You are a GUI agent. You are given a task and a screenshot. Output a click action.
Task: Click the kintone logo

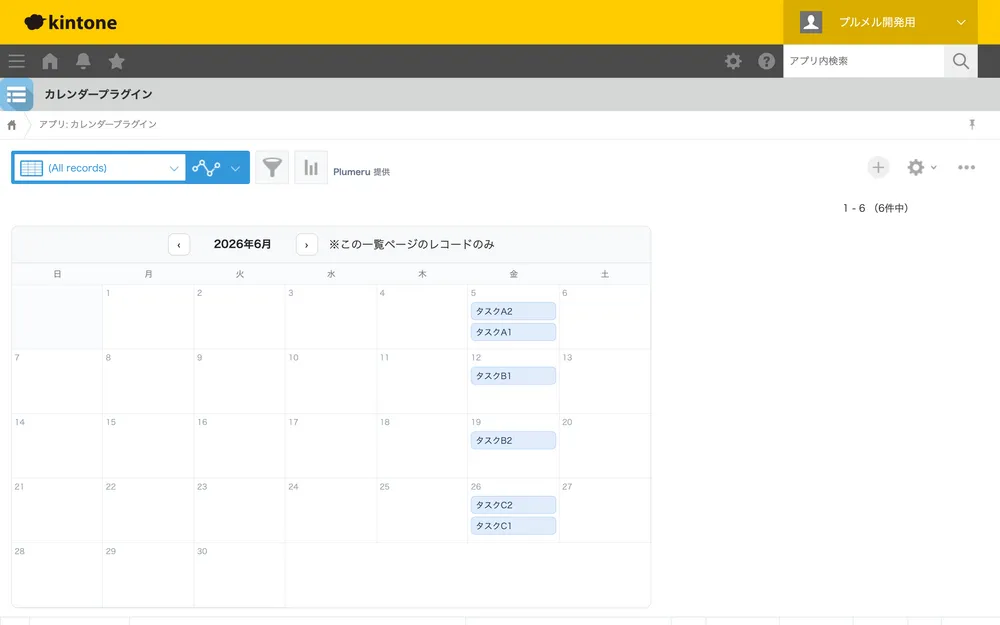[71, 22]
